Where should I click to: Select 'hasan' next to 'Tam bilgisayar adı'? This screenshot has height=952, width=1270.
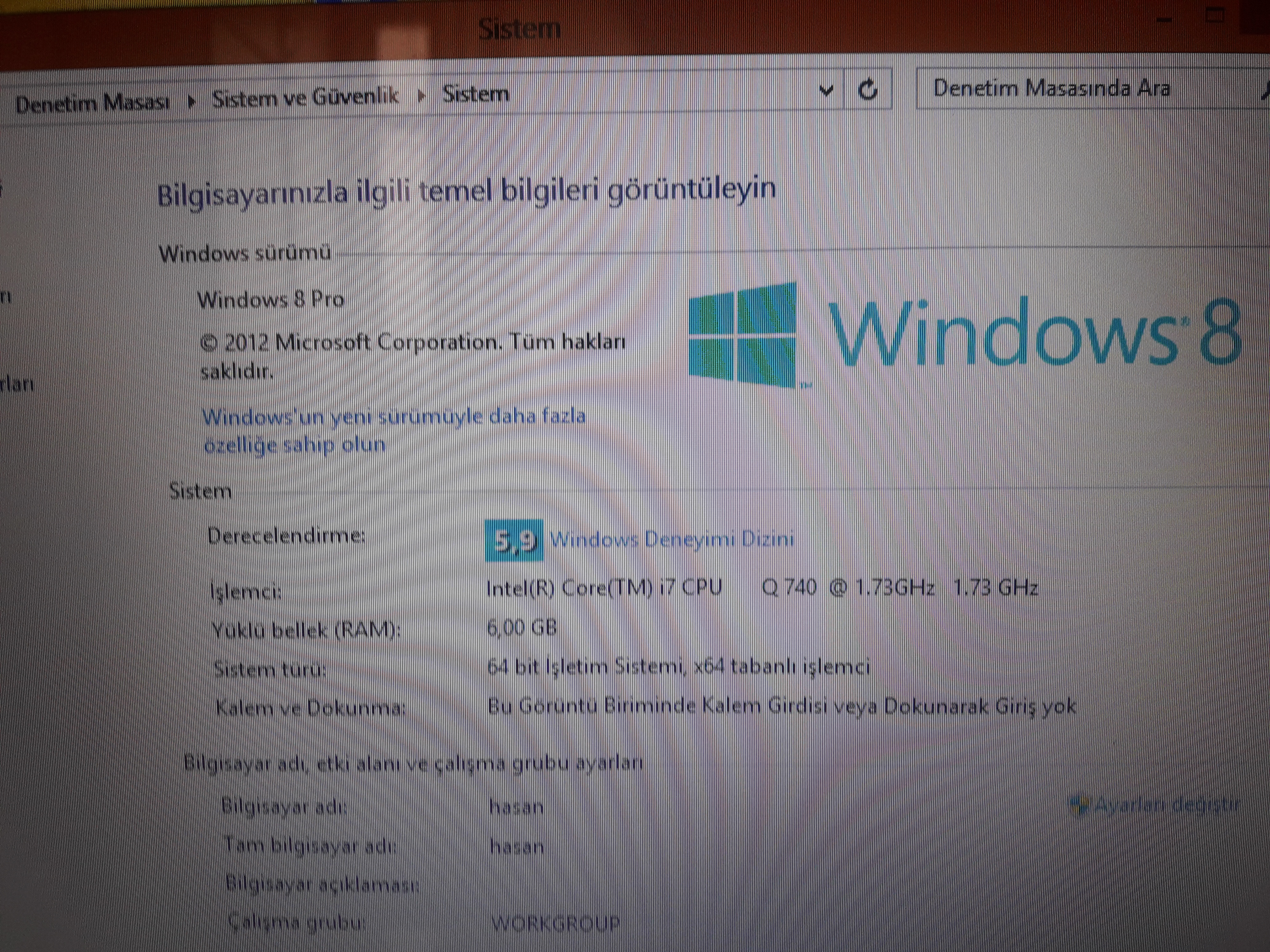pyautogui.click(x=517, y=847)
